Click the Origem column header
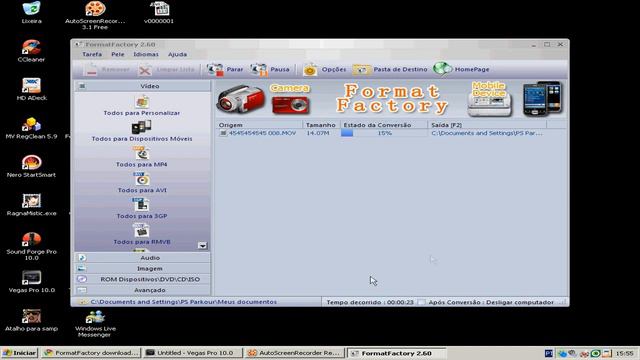Image resolution: width=640 pixels, height=360 pixels. [x=259, y=125]
